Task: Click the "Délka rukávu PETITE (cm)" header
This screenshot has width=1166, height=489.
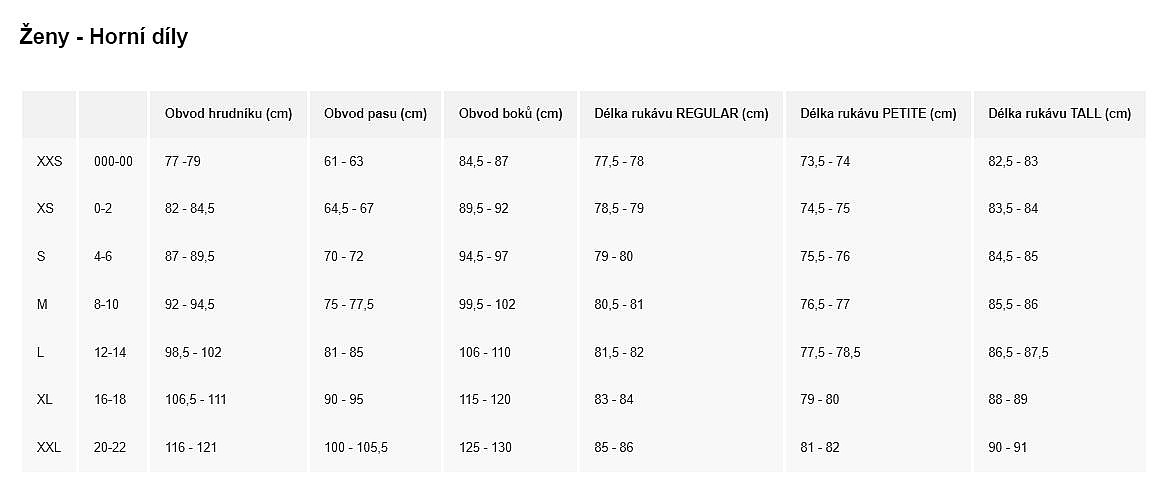Action: click(878, 114)
